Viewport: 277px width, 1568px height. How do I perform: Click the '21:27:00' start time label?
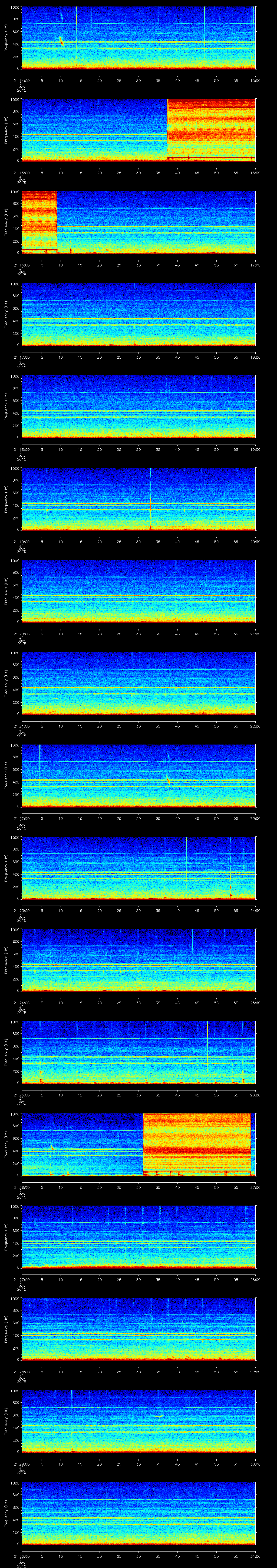pos(21,1279)
